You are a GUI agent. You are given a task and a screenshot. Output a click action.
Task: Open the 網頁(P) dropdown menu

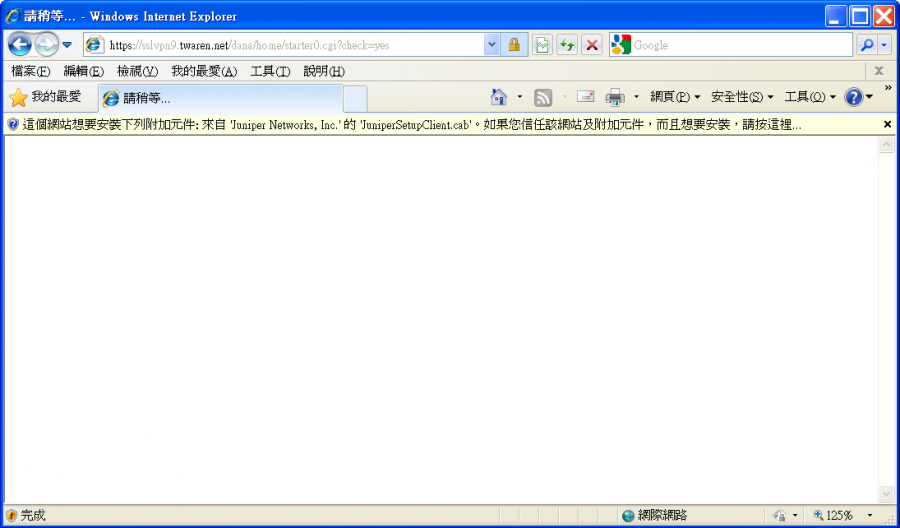click(675, 97)
